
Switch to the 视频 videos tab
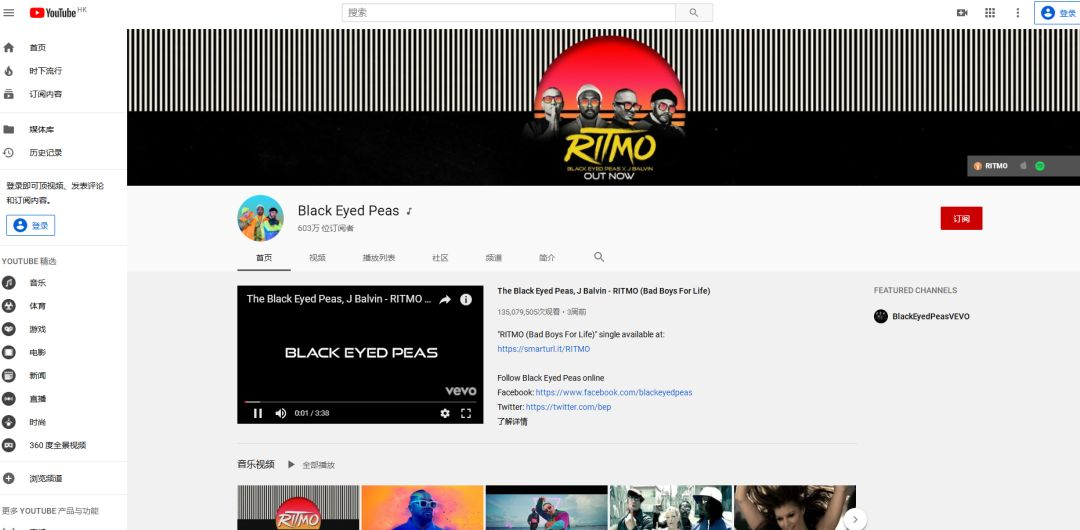click(x=318, y=258)
